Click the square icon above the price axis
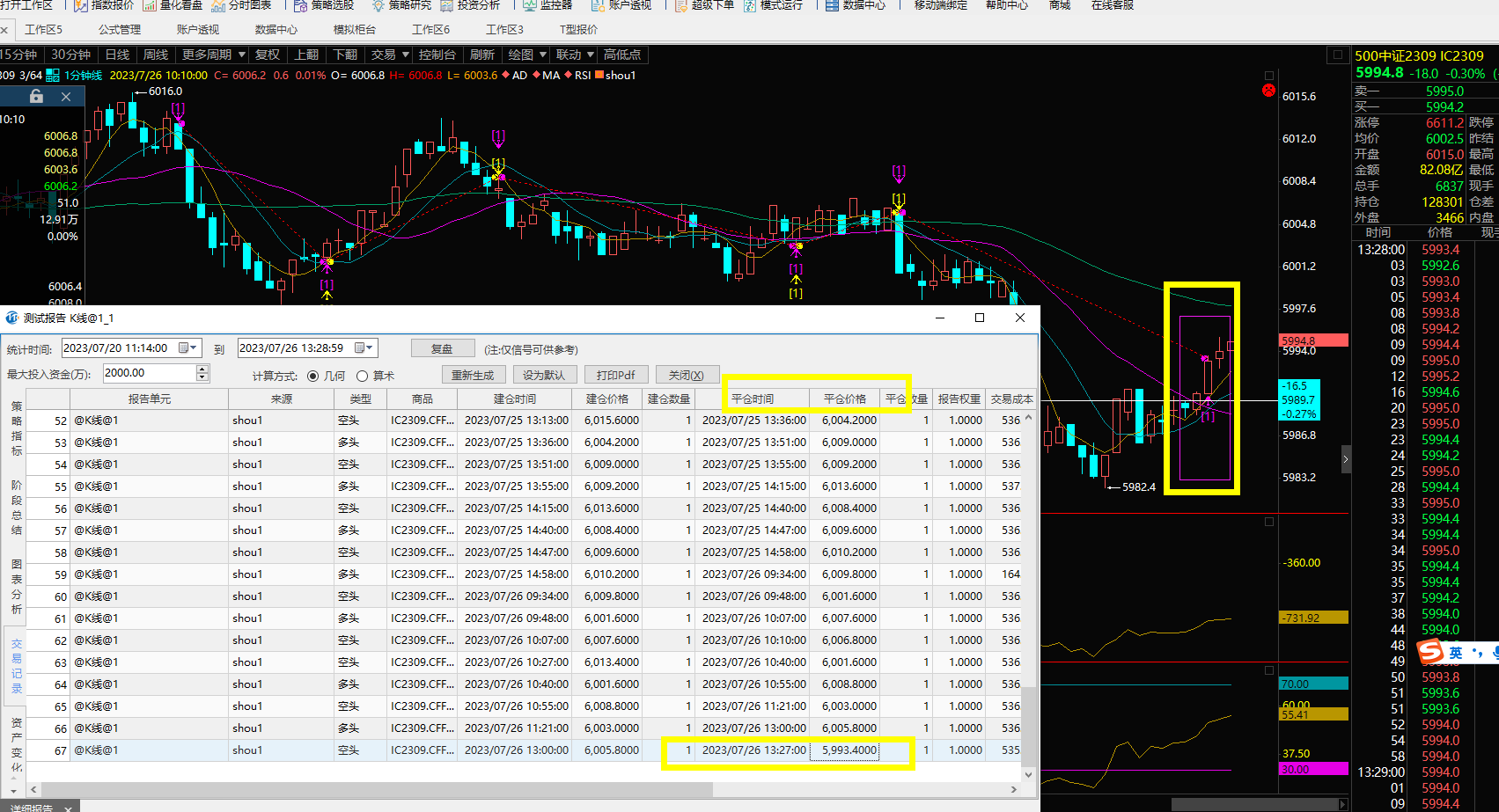 [x=1269, y=76]
